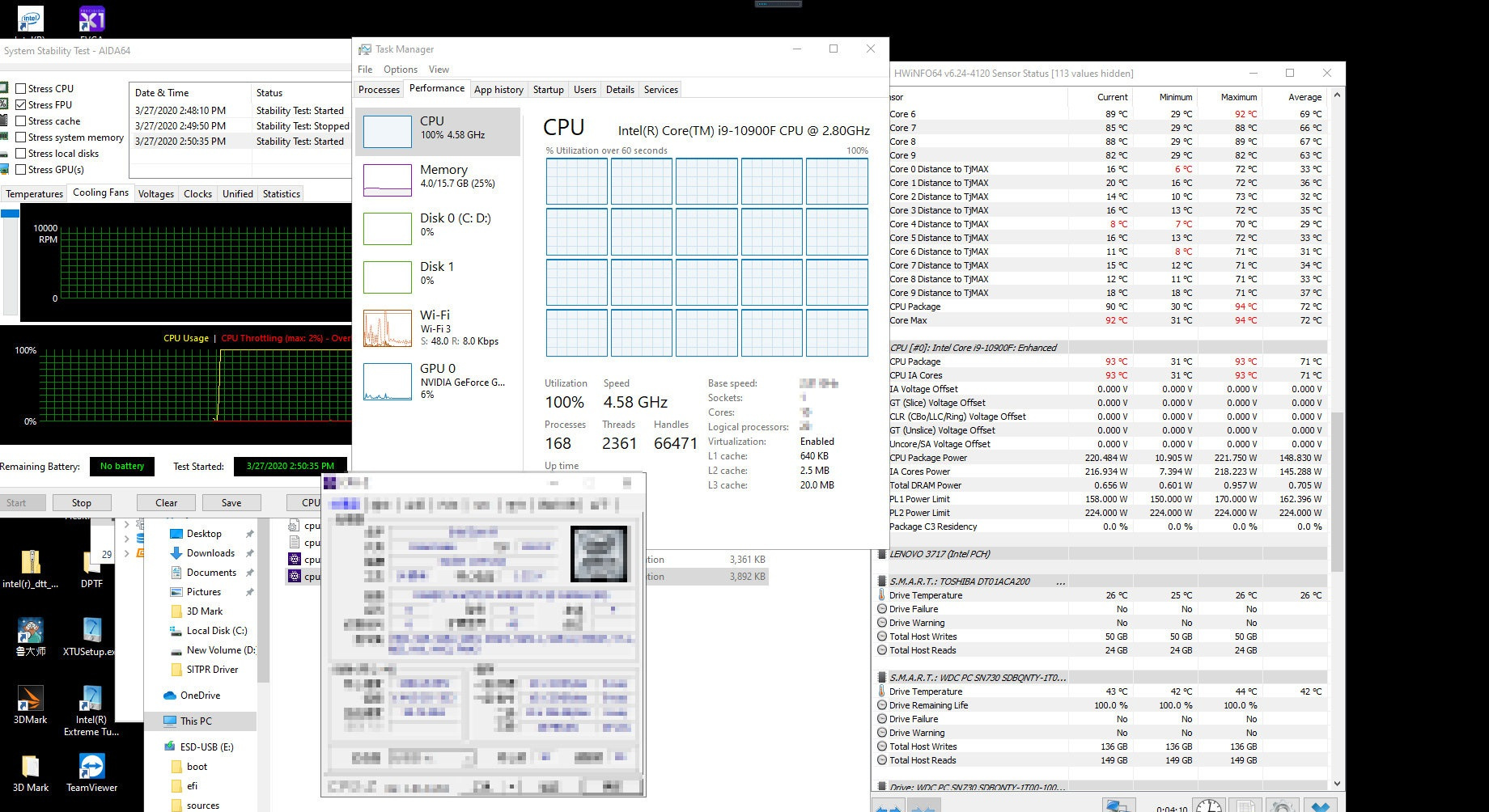This screenshot has width=1489, height=812.
Task: Click the AIDA64 Clear button
Action: click(166, 502)
